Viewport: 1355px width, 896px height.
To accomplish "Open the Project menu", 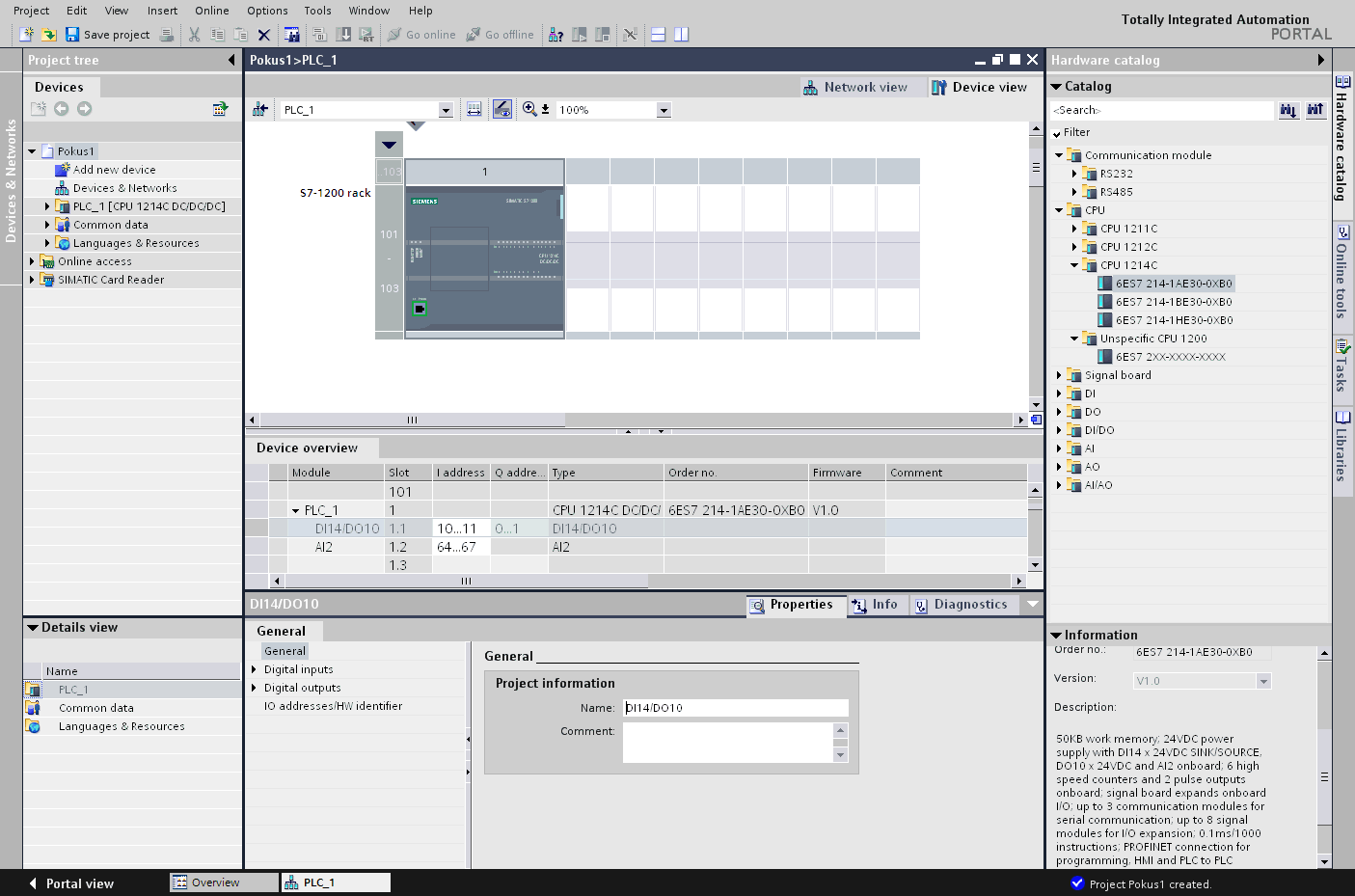I will click(31, 11).
